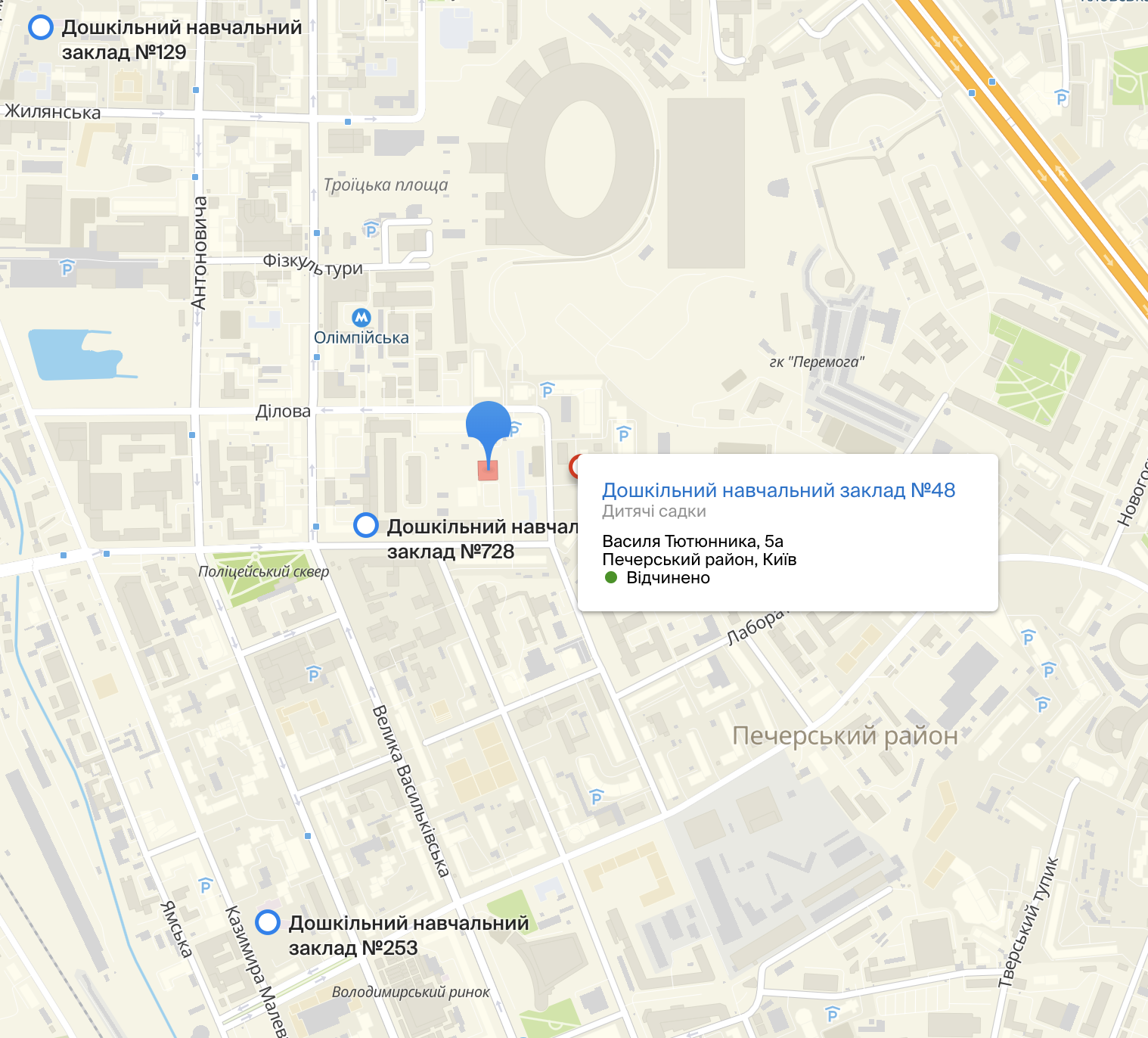Viewport: 1148px width, 1038px height.
Task: Click the parking icon by Ямська street
Action: 205,885
